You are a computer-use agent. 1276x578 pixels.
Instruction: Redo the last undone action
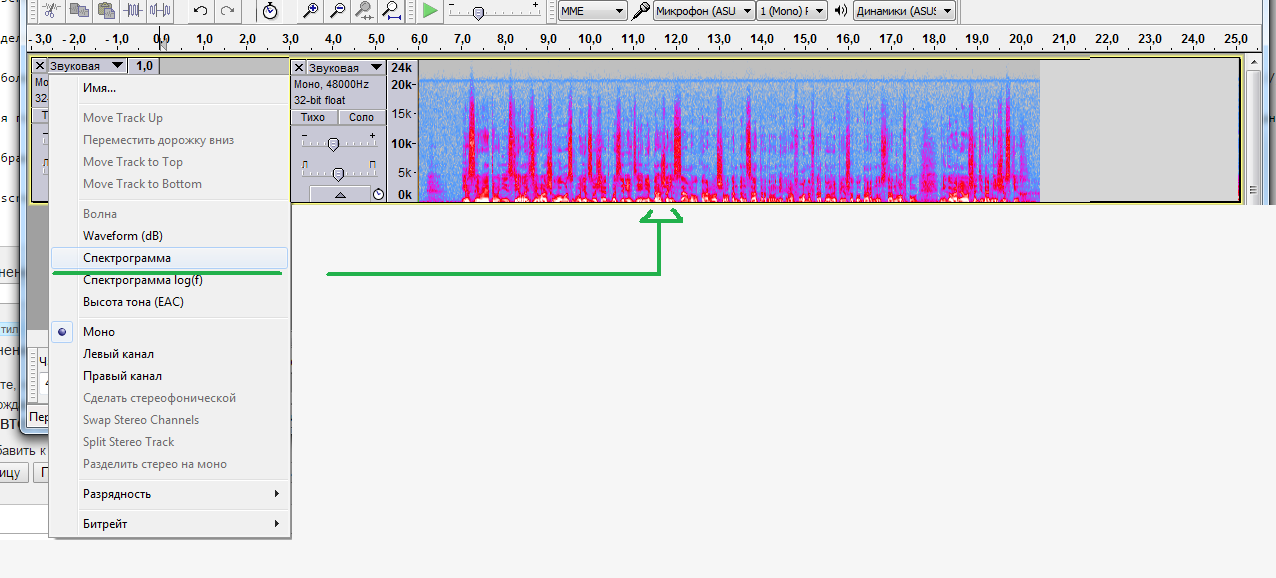[x=228, y=11]
